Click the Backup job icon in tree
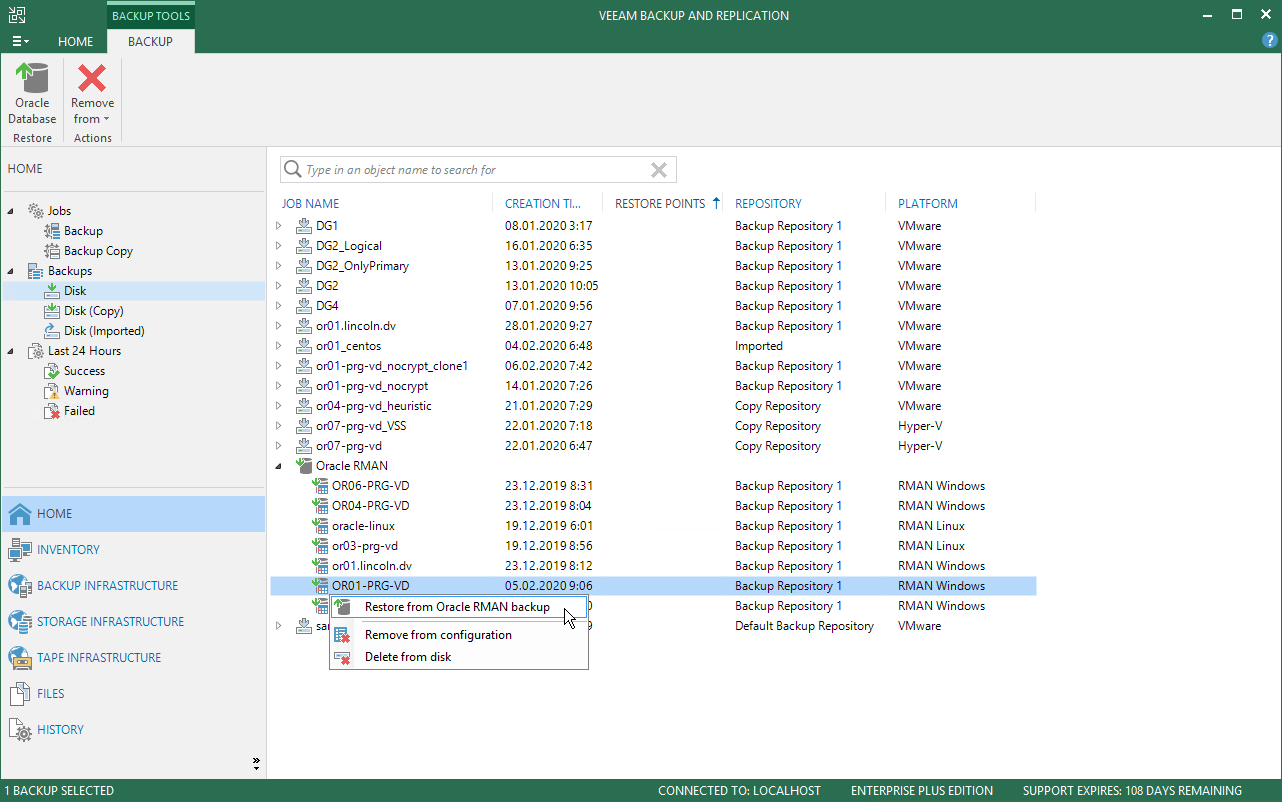The width and height of the screenshot is (1282, 802). pyautogui.click(x=53, y=231)
